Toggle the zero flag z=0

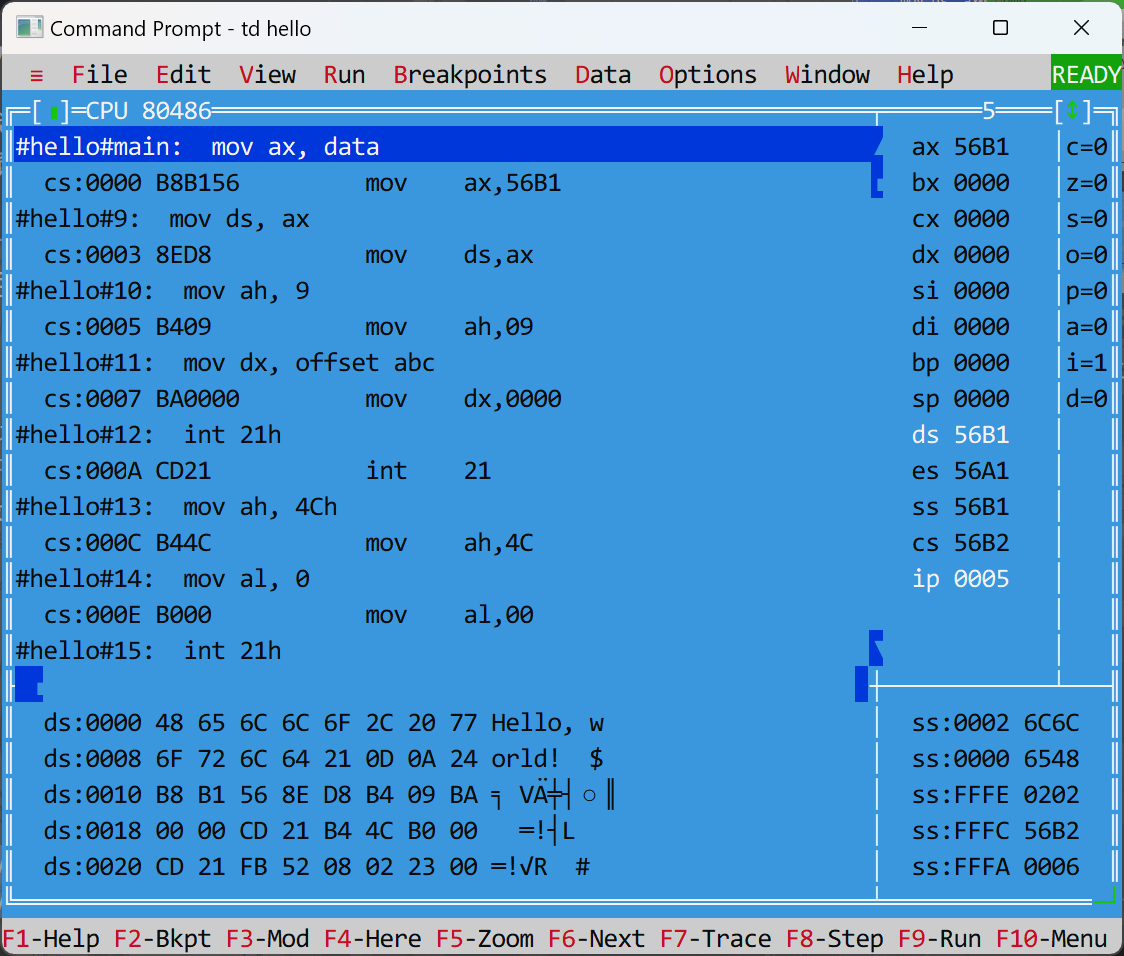point(1086,183)
